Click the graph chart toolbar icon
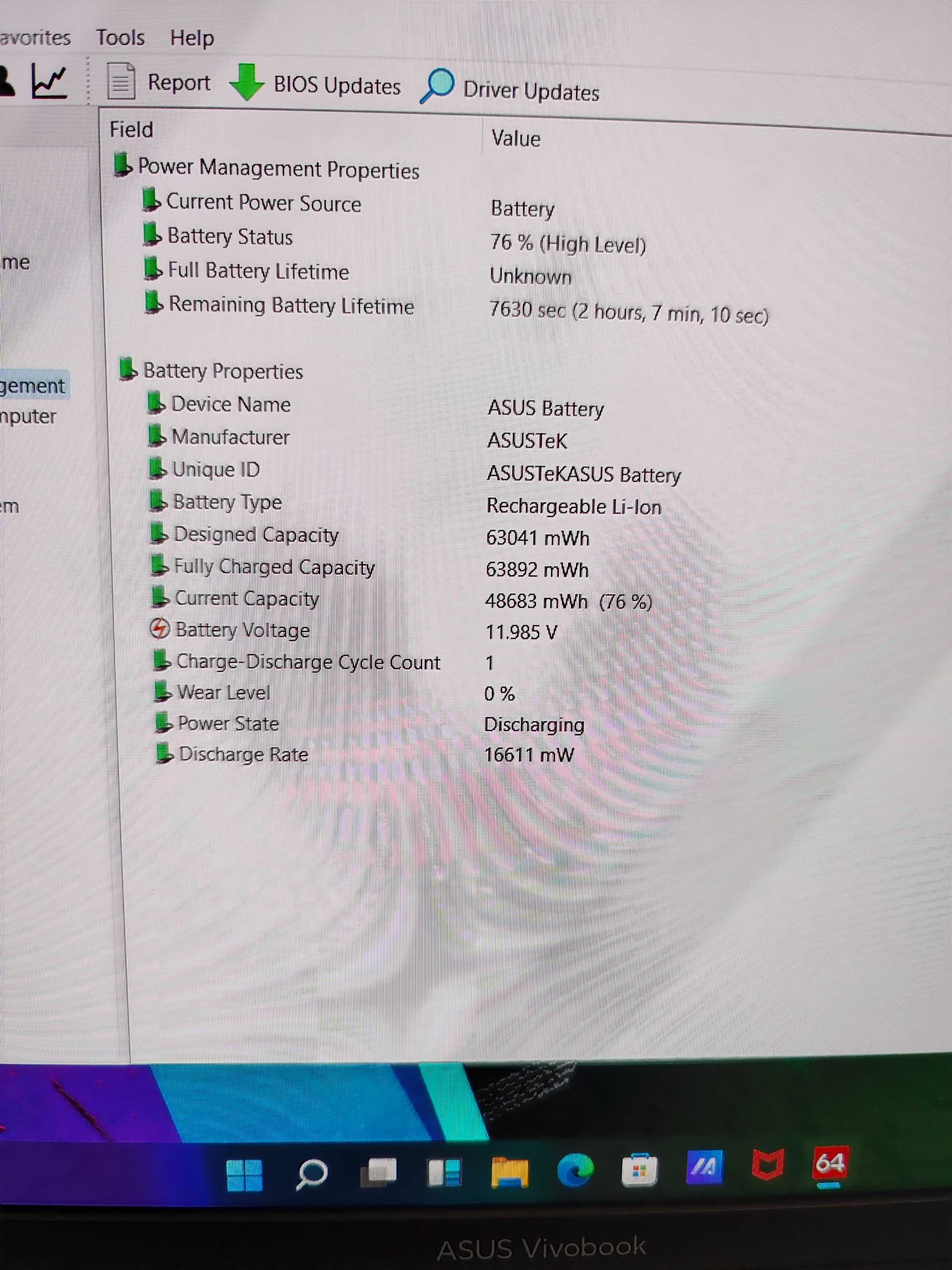Image resolution: width=952 pixels, height=1270 pixels. (50, 81)
